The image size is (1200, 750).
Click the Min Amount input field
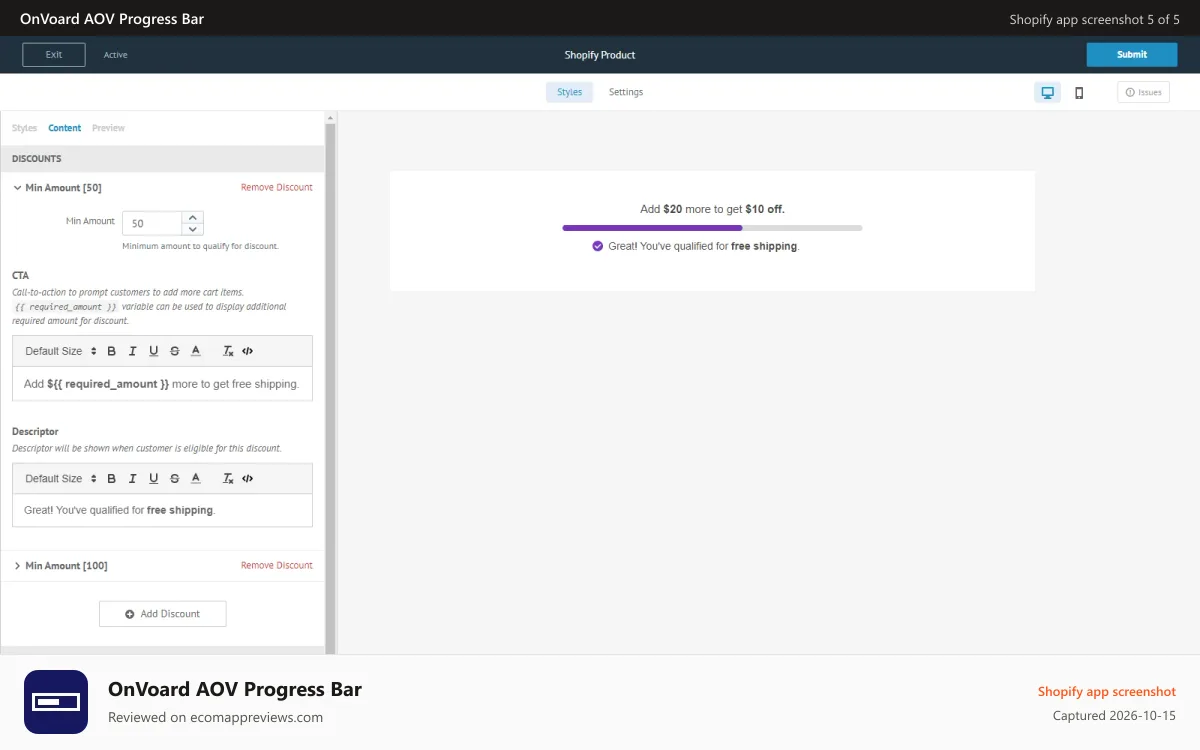coord(152,223)
